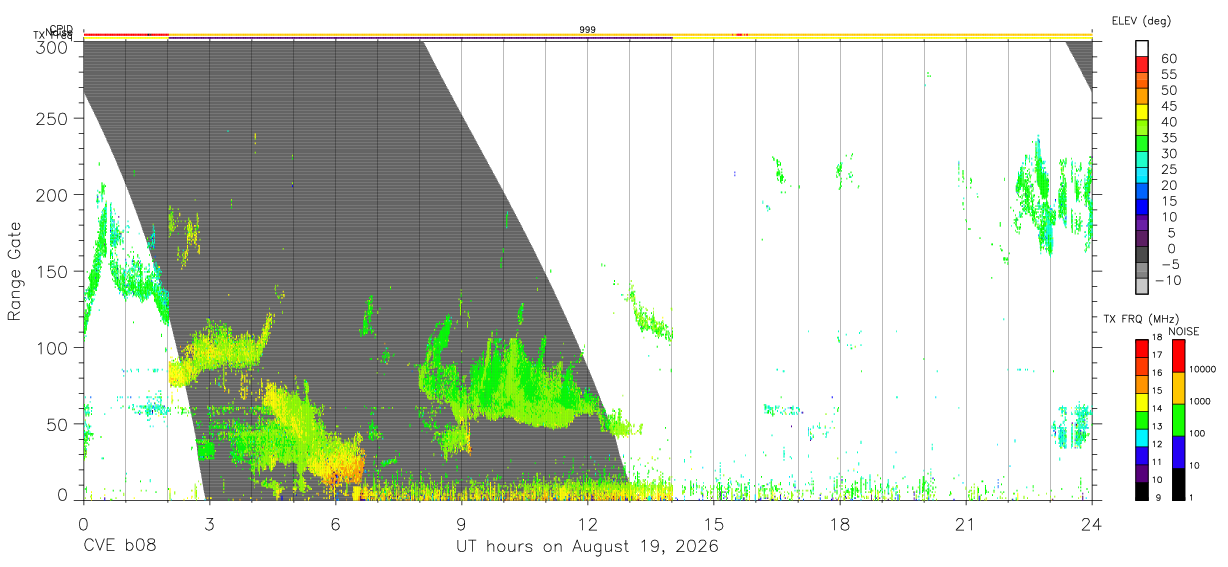Click the 45 label on the ELEV color bar
This screenshot has width=1228, height=567.
pyautogui.click(x=1168, y=106)
